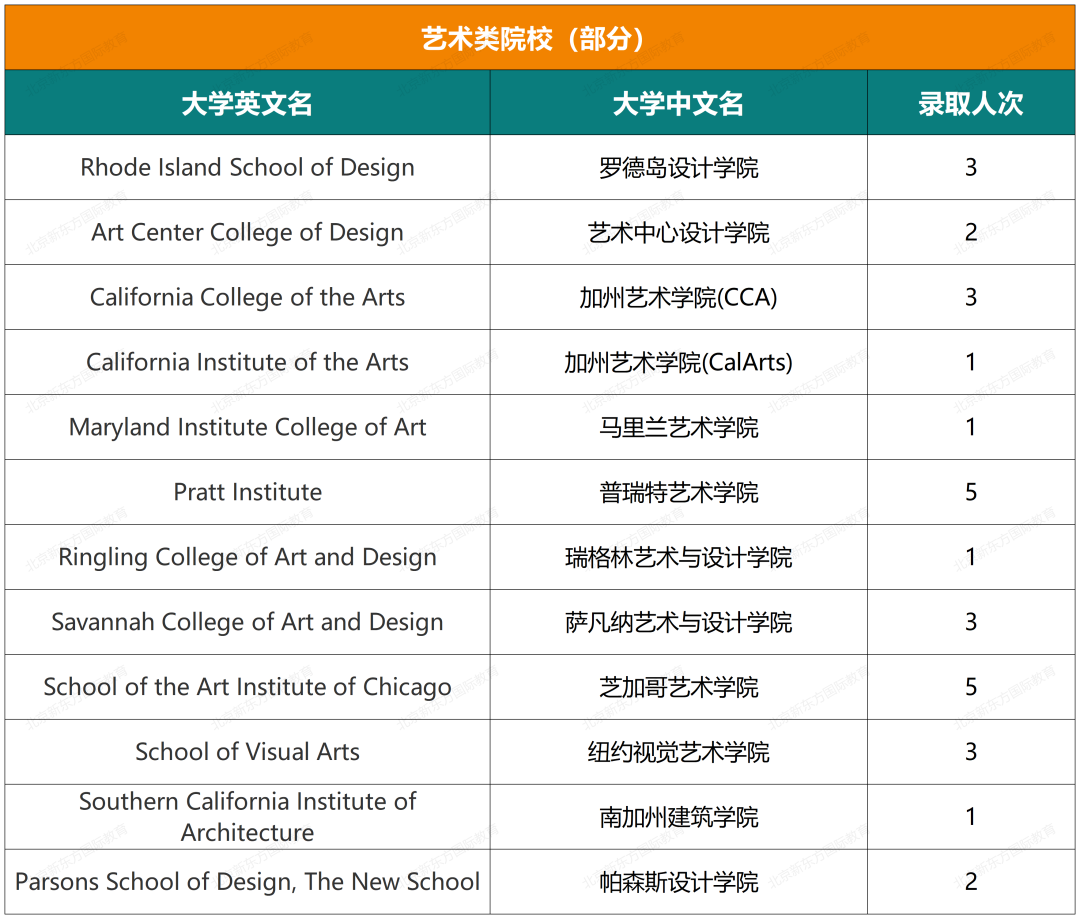The height and width of the screenshot is (919, 1080).
Task: Click "Parsons School of Design, The New School"
Action: pos(247,881)
